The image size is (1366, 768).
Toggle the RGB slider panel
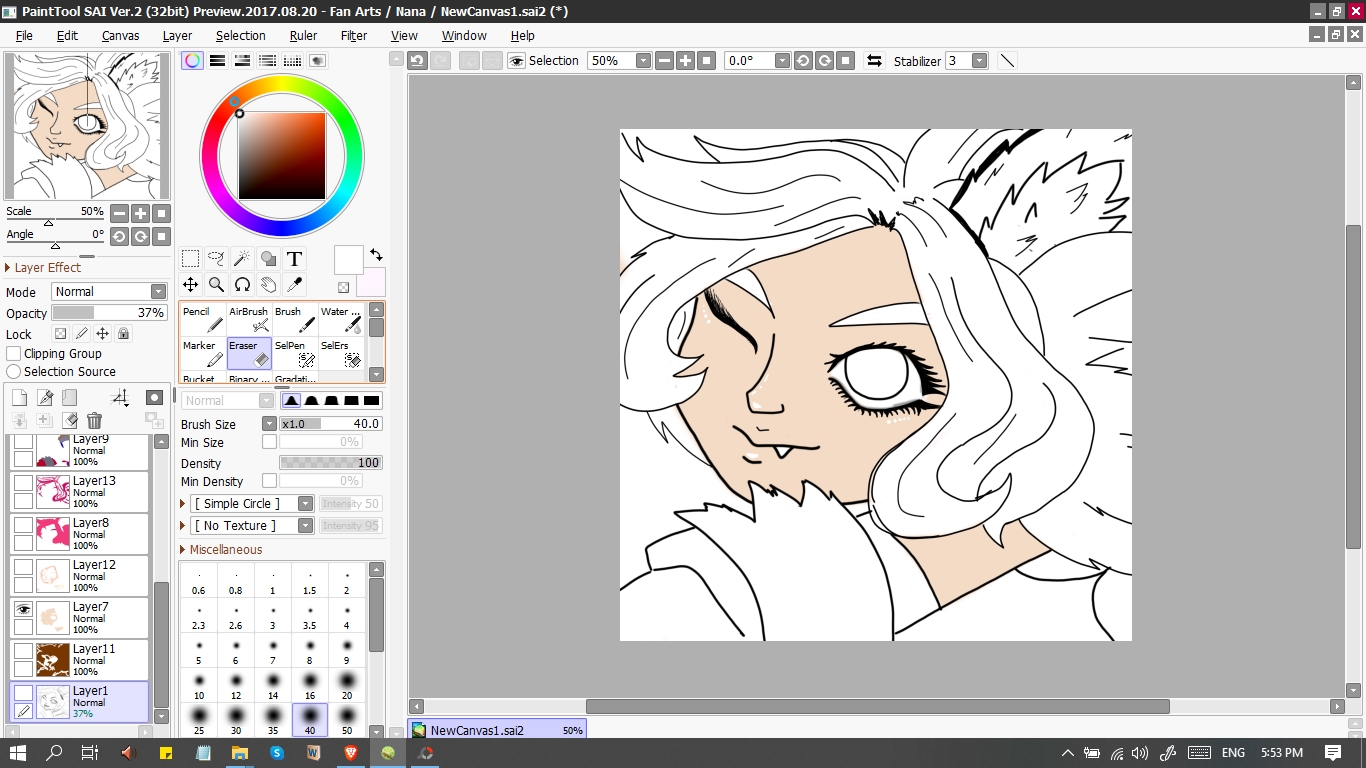click(217, 60)
